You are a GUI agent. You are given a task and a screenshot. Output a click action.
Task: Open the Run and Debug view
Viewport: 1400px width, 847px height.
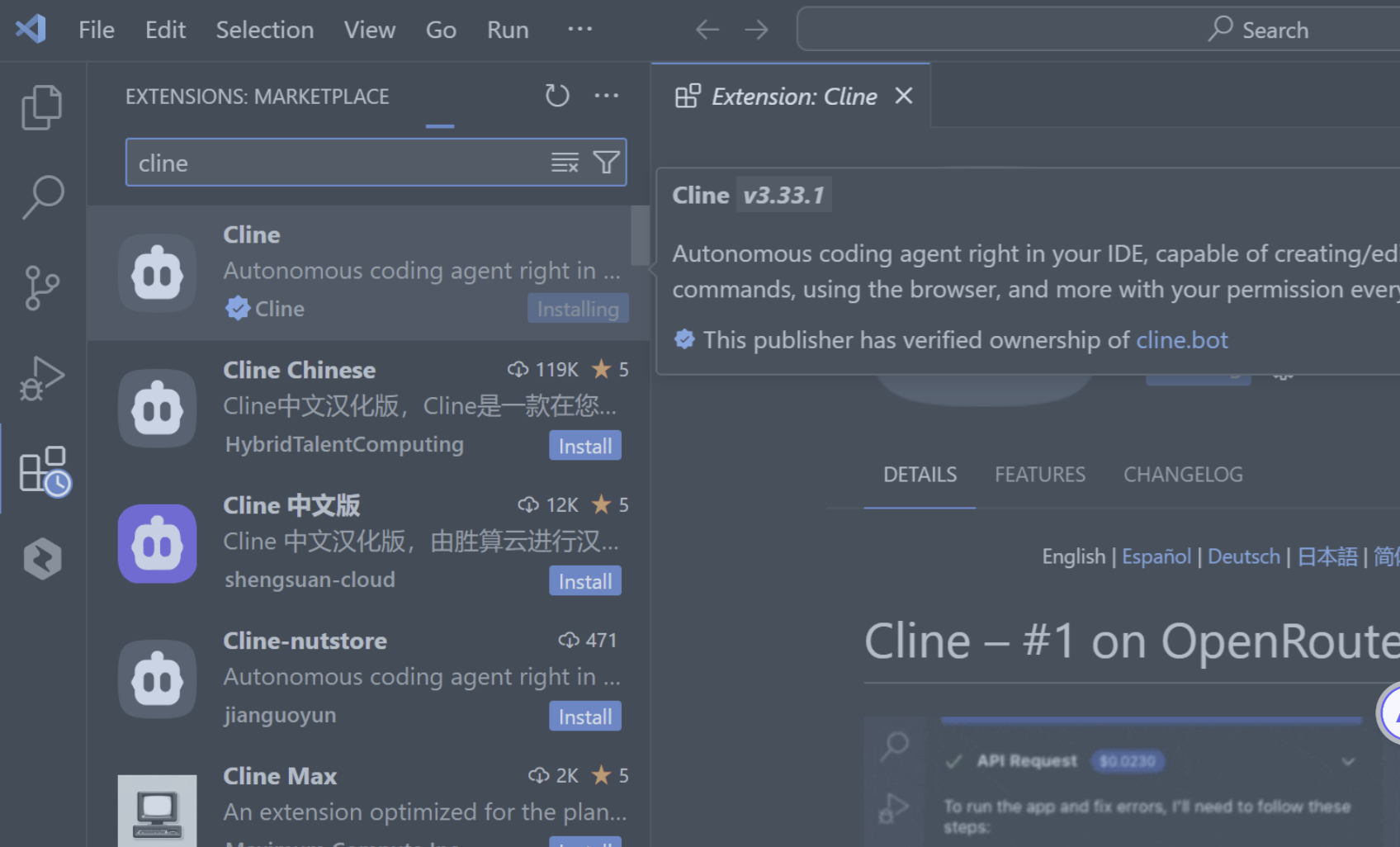[x=42, y=378]
